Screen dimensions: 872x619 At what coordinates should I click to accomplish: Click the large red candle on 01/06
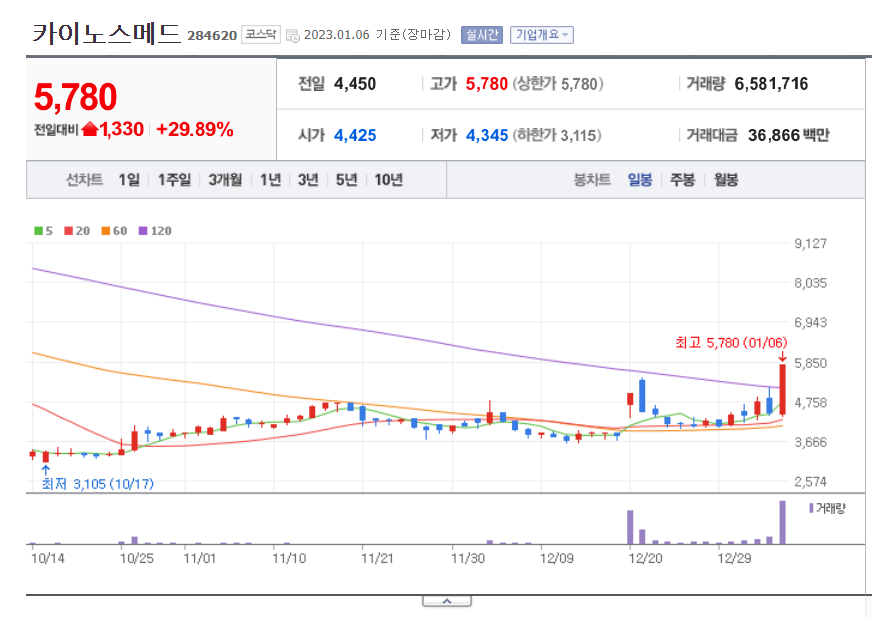pyautogui.click(x=782, y=389)
